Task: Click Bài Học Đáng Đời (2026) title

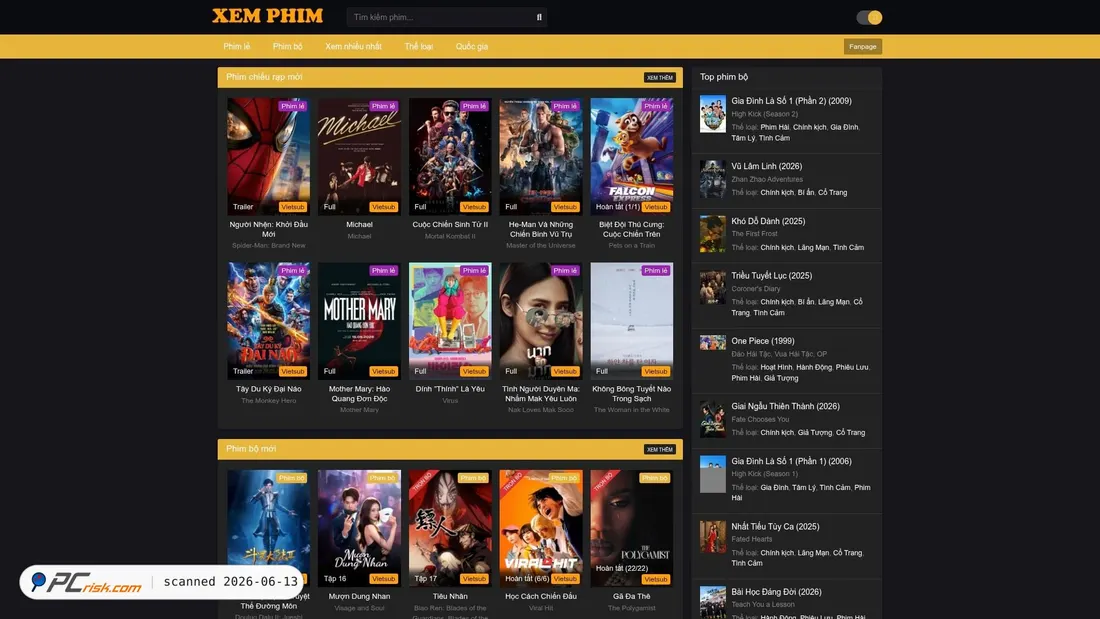Action: pos(776,592)
